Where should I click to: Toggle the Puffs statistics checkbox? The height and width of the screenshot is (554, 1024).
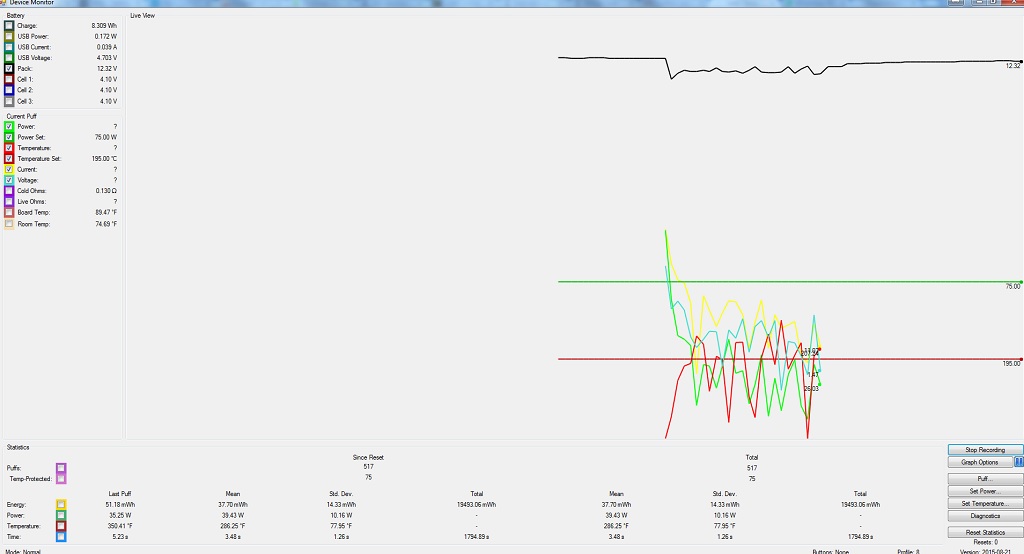click(61, 468)
